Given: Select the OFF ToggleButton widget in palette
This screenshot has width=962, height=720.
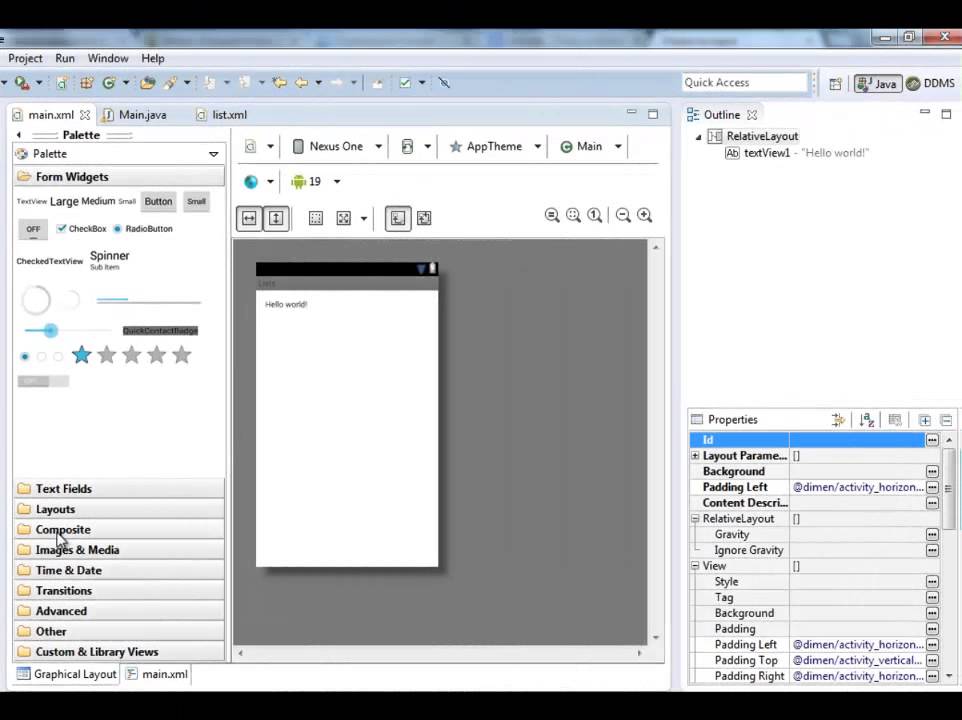Looking at the screenshot, I should click(33, 229).
